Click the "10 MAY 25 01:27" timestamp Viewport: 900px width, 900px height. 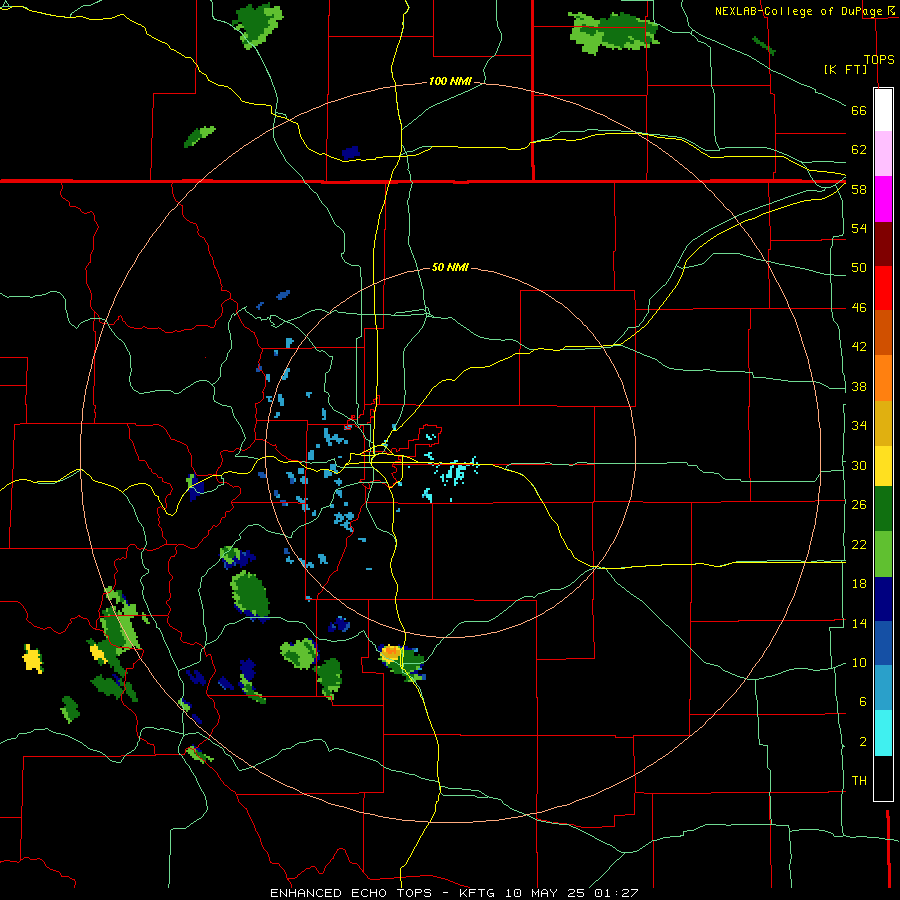(x=572, y=893)
